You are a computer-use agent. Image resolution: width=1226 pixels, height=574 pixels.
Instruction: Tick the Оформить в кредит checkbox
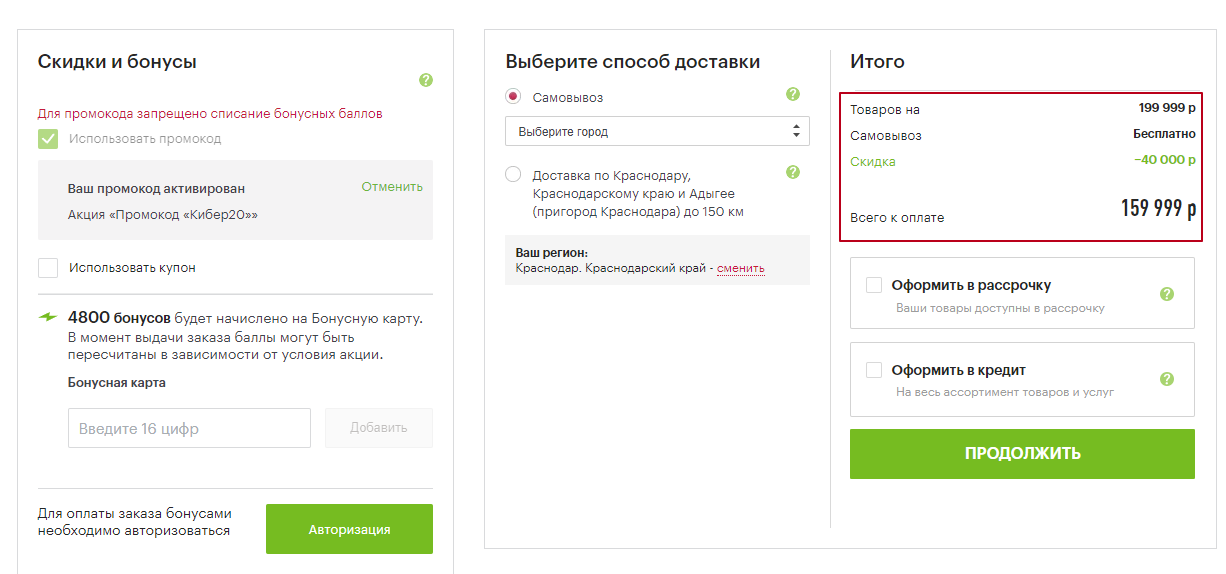874,370
